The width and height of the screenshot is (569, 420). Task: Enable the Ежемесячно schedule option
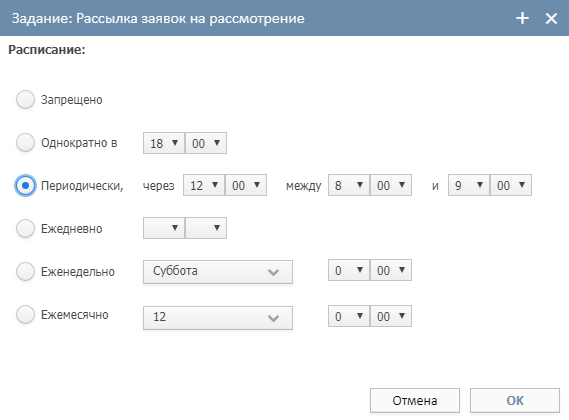click(25, 314)
